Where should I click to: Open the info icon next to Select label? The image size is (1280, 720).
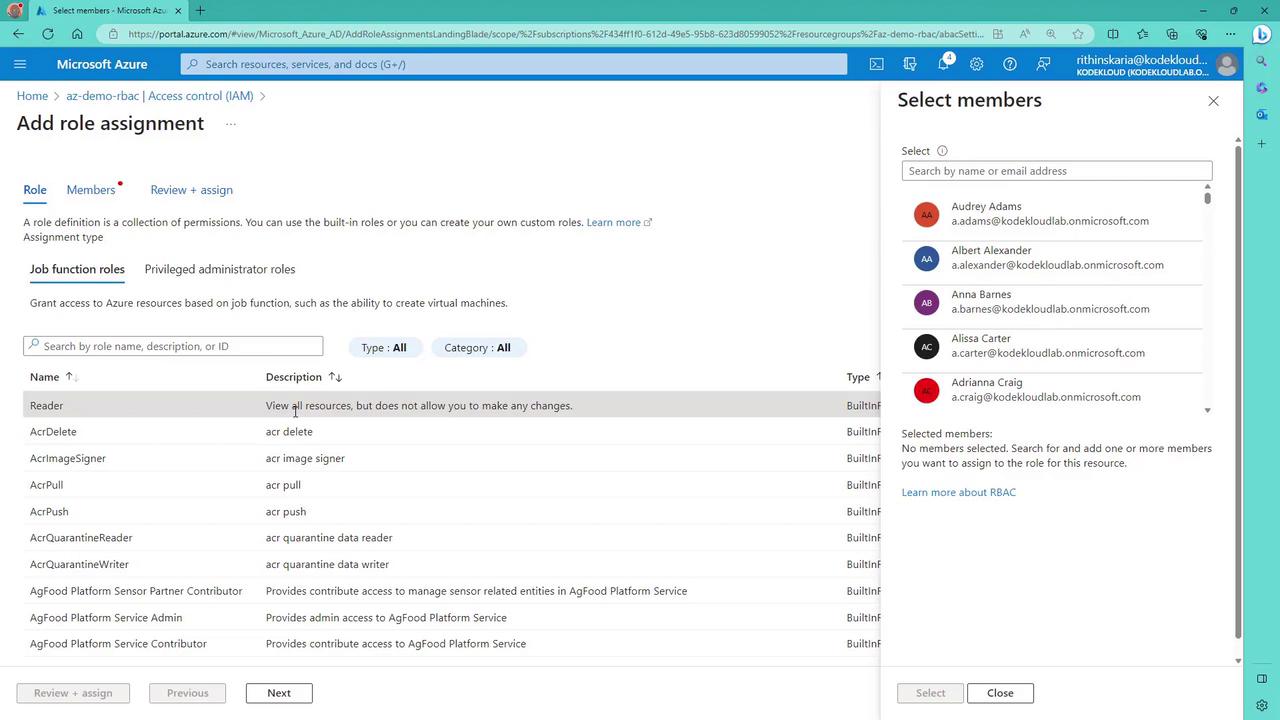tap(942, 151)
